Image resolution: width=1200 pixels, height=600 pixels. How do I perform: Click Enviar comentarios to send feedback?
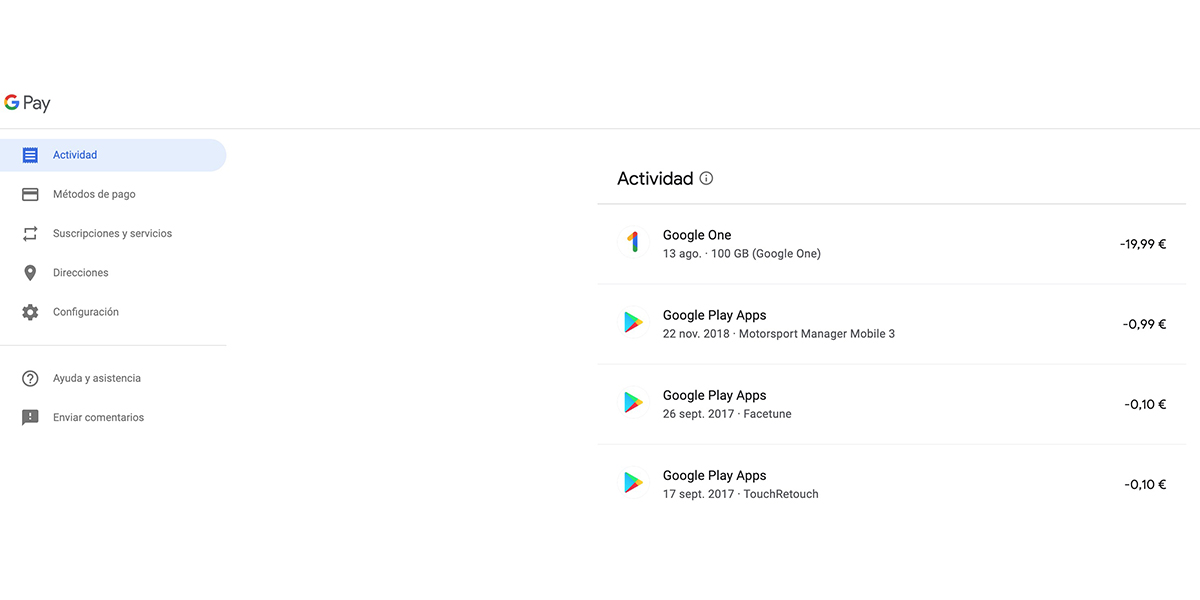point(99,417)
